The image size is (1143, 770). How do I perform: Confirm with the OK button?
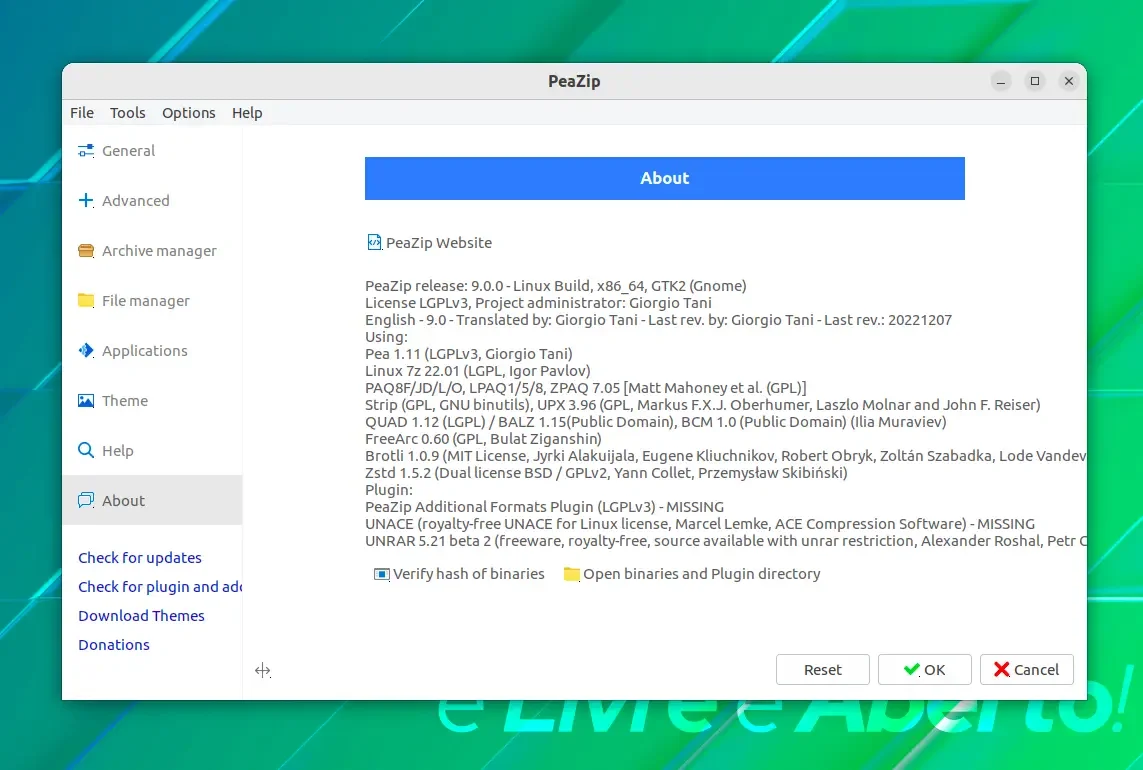[924, 669]
